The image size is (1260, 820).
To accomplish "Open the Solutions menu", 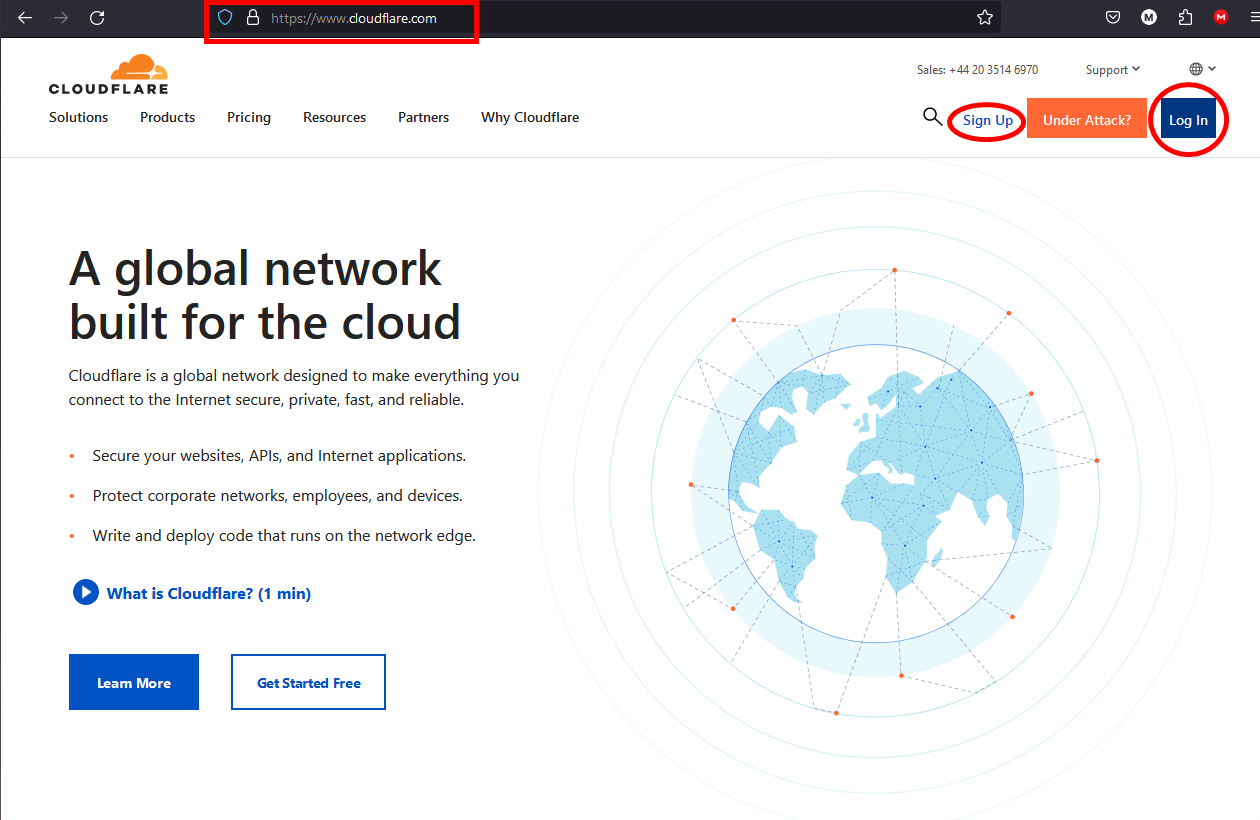I will [78, 117].
